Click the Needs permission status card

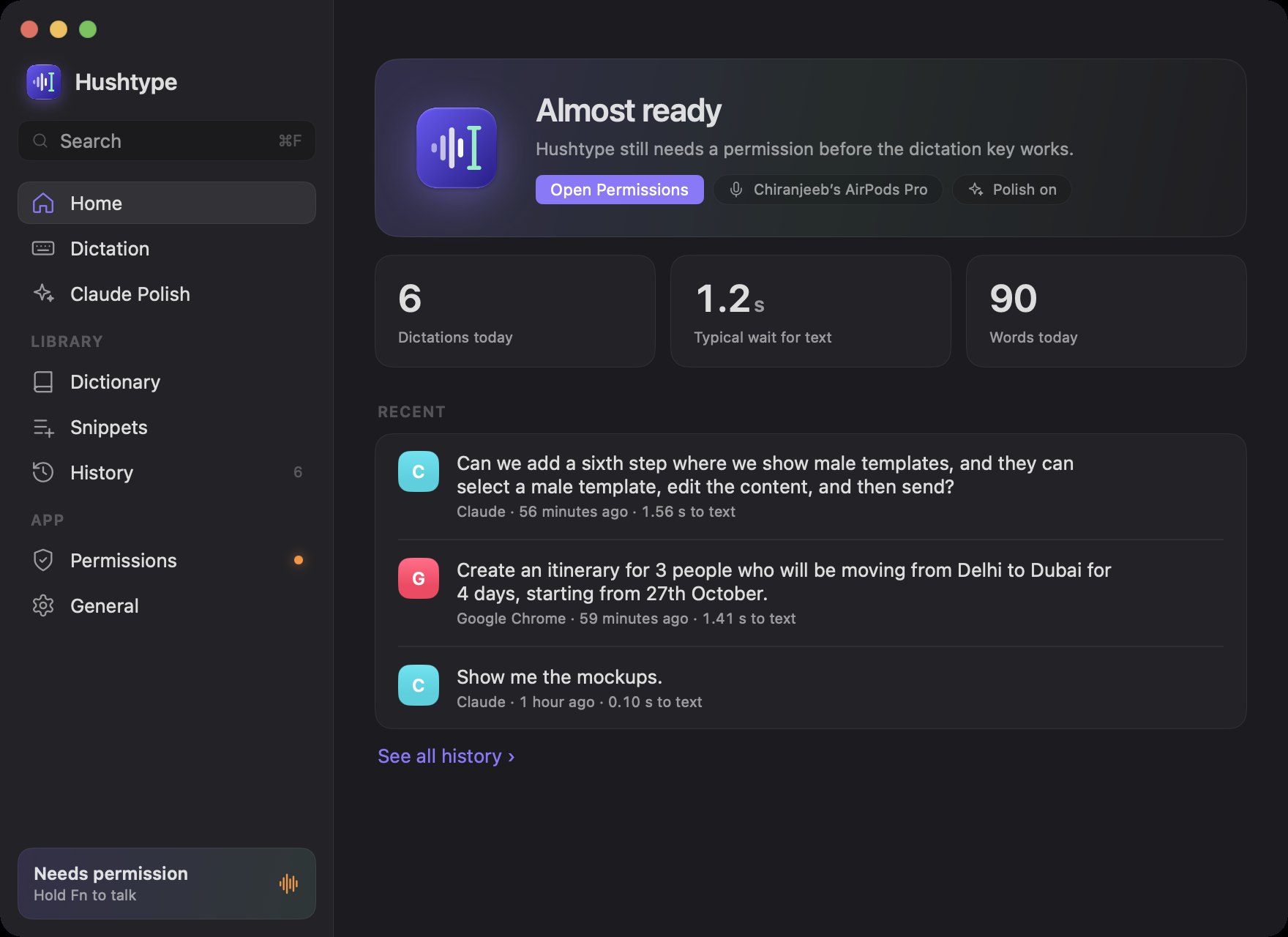(167, 884)
